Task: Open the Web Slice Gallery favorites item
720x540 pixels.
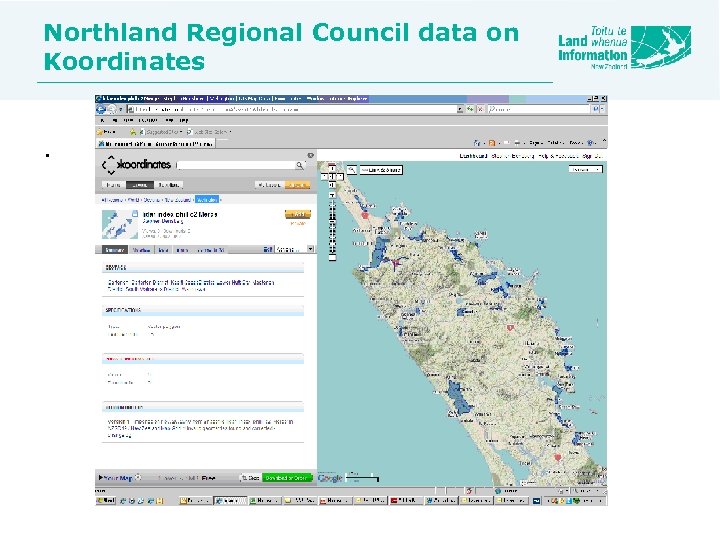Action: pos(209,132)
